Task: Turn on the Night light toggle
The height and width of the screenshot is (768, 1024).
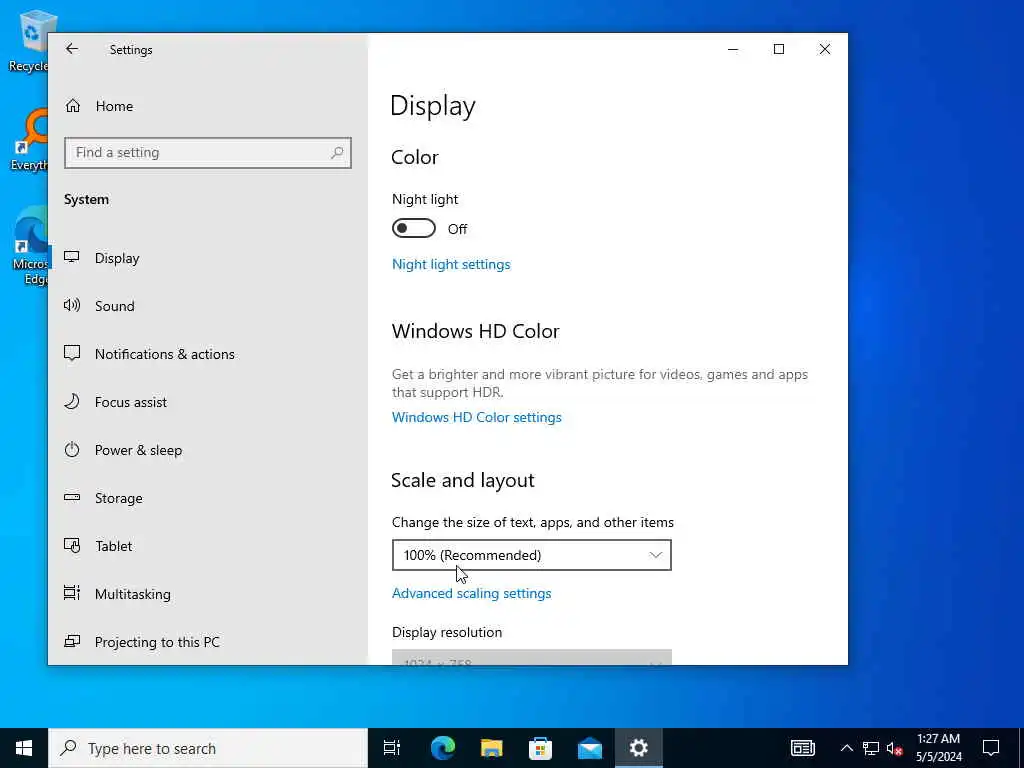Action: [413, 229]
